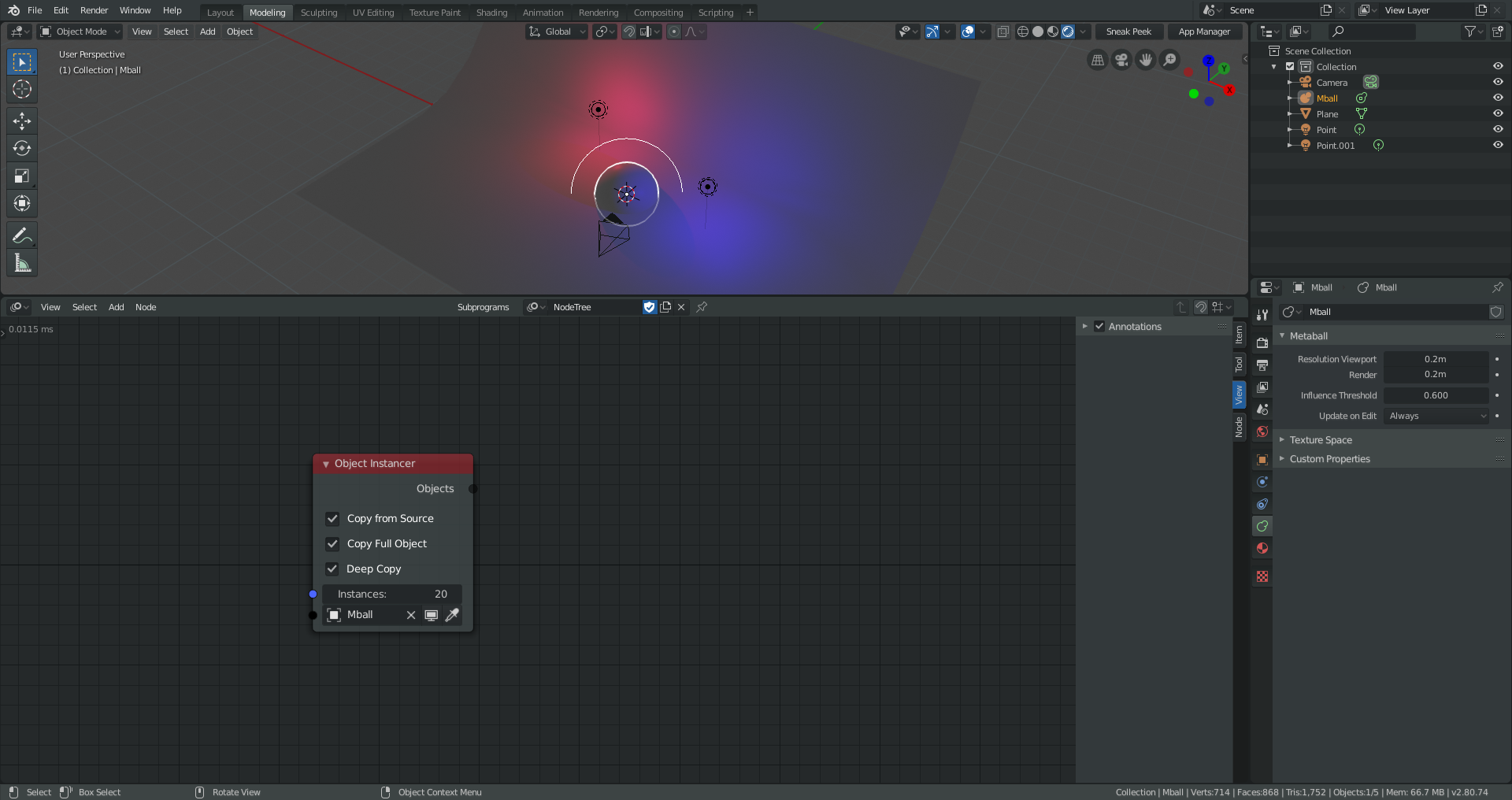
Task: Adjust Resolution Viewport value field
Action: coord(1436,359)
